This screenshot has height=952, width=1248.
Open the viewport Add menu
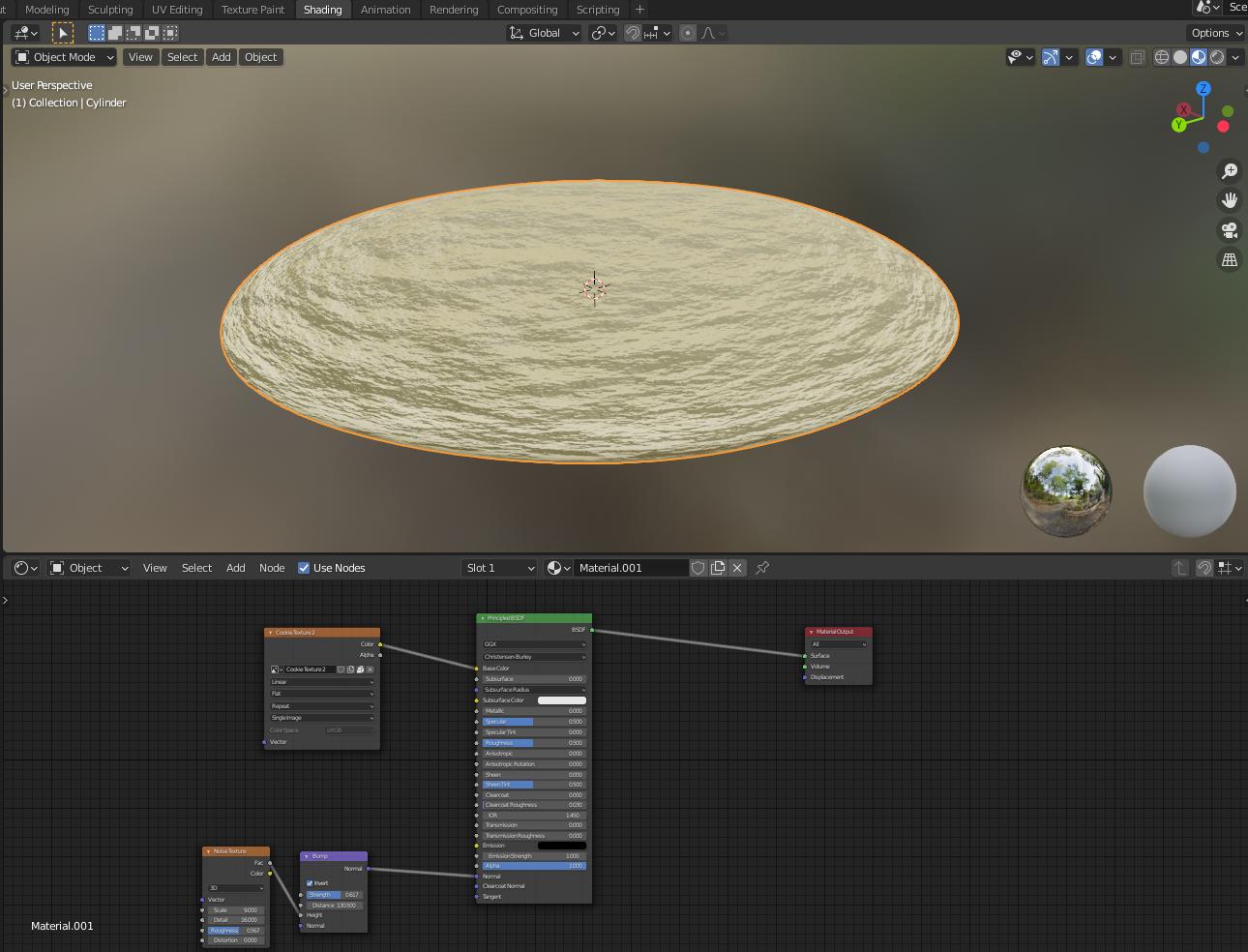tap(222, 57)
